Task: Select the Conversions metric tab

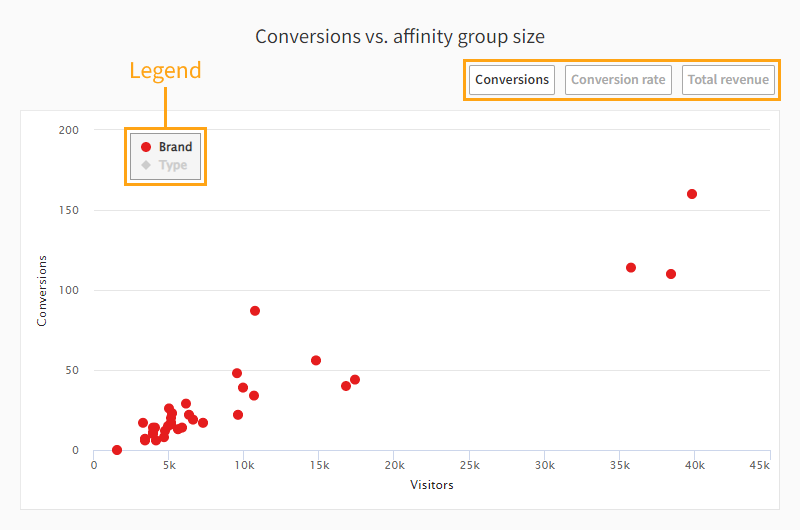Action: (x=512, y=80)
